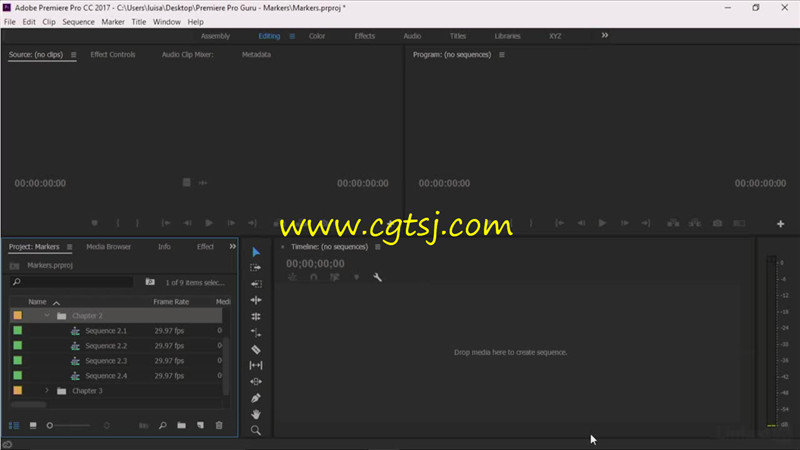The width and height of the screenshot is (800, 450).
Task: Open Timeline display settings wrench
Action: [x=378, y=277]
